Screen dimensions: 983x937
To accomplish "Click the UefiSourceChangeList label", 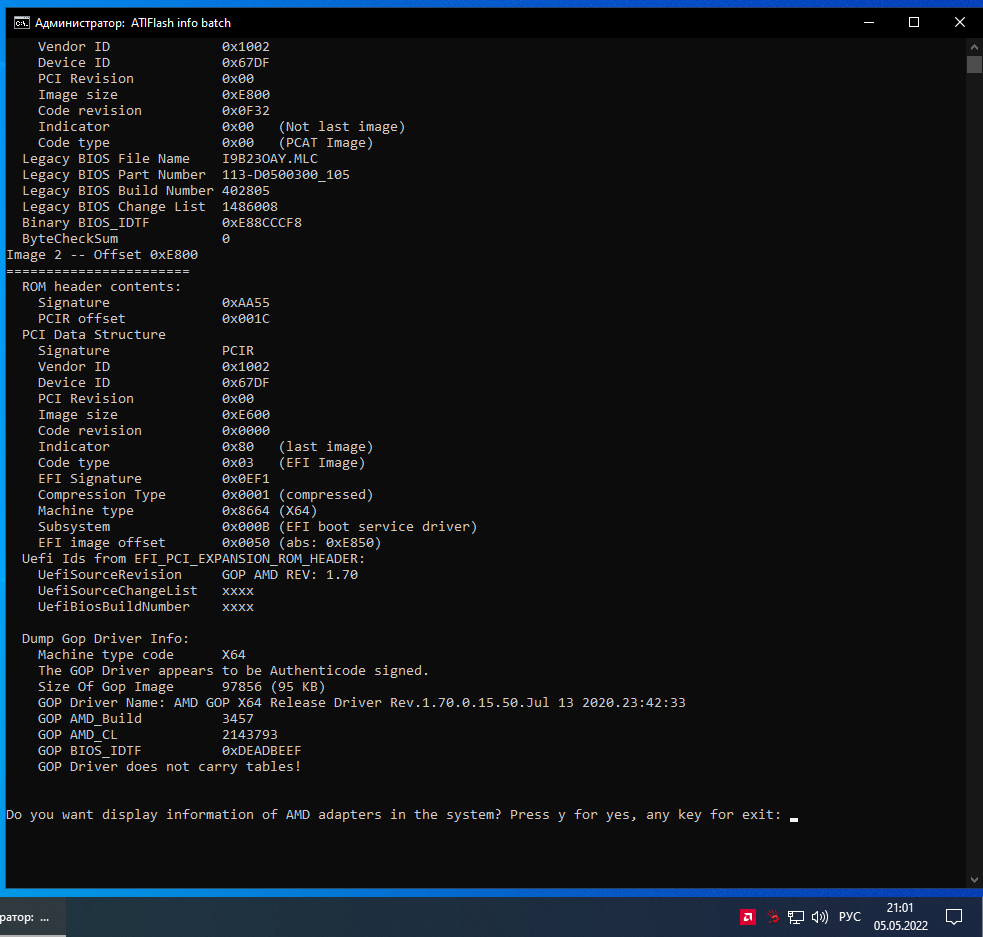I will [x=117, y=590].
